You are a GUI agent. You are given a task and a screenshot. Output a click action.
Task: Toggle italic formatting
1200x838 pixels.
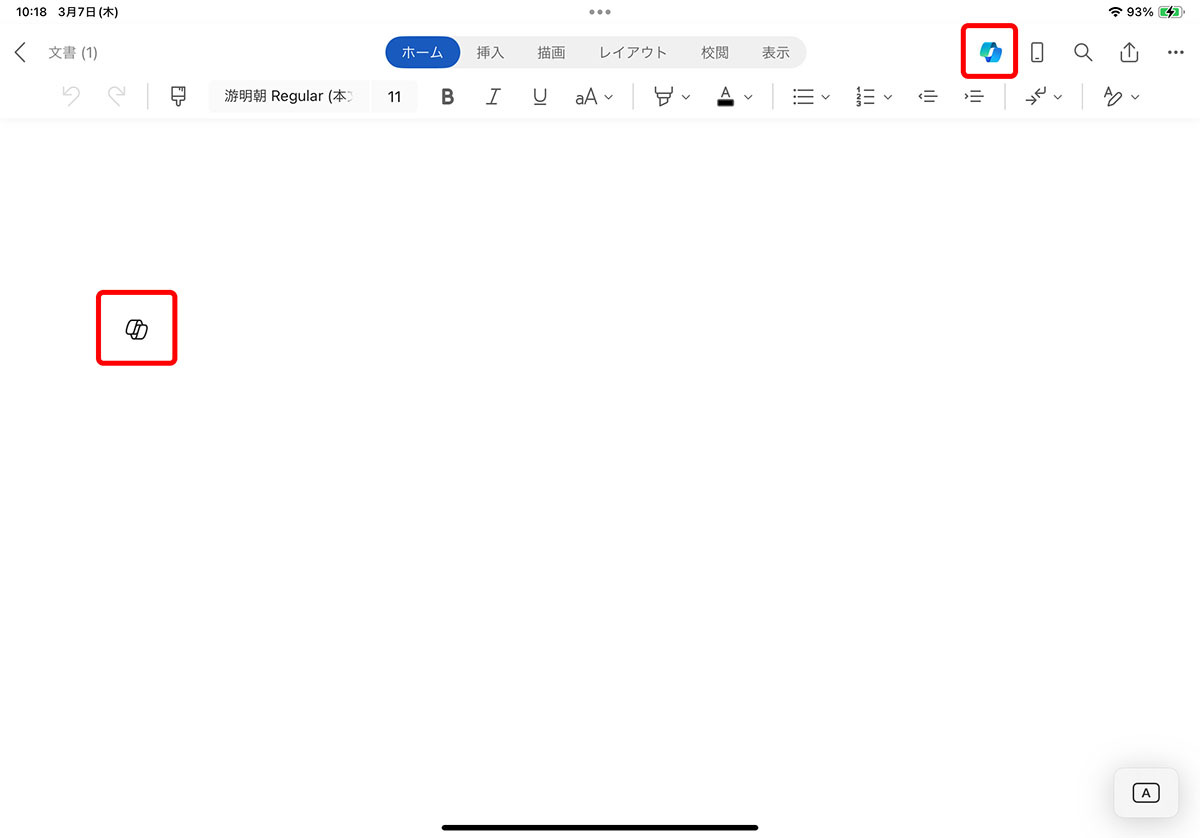click(493, 96)
